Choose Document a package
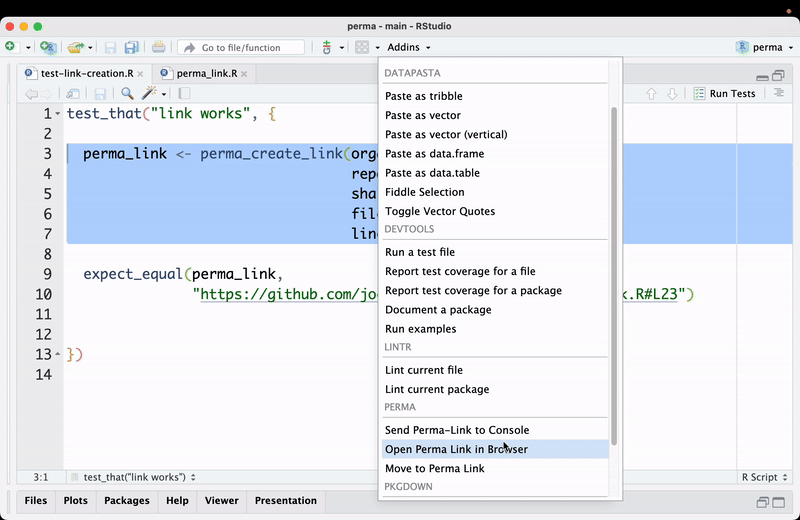This screenshot has width=800, height=520. click(438, 310)
